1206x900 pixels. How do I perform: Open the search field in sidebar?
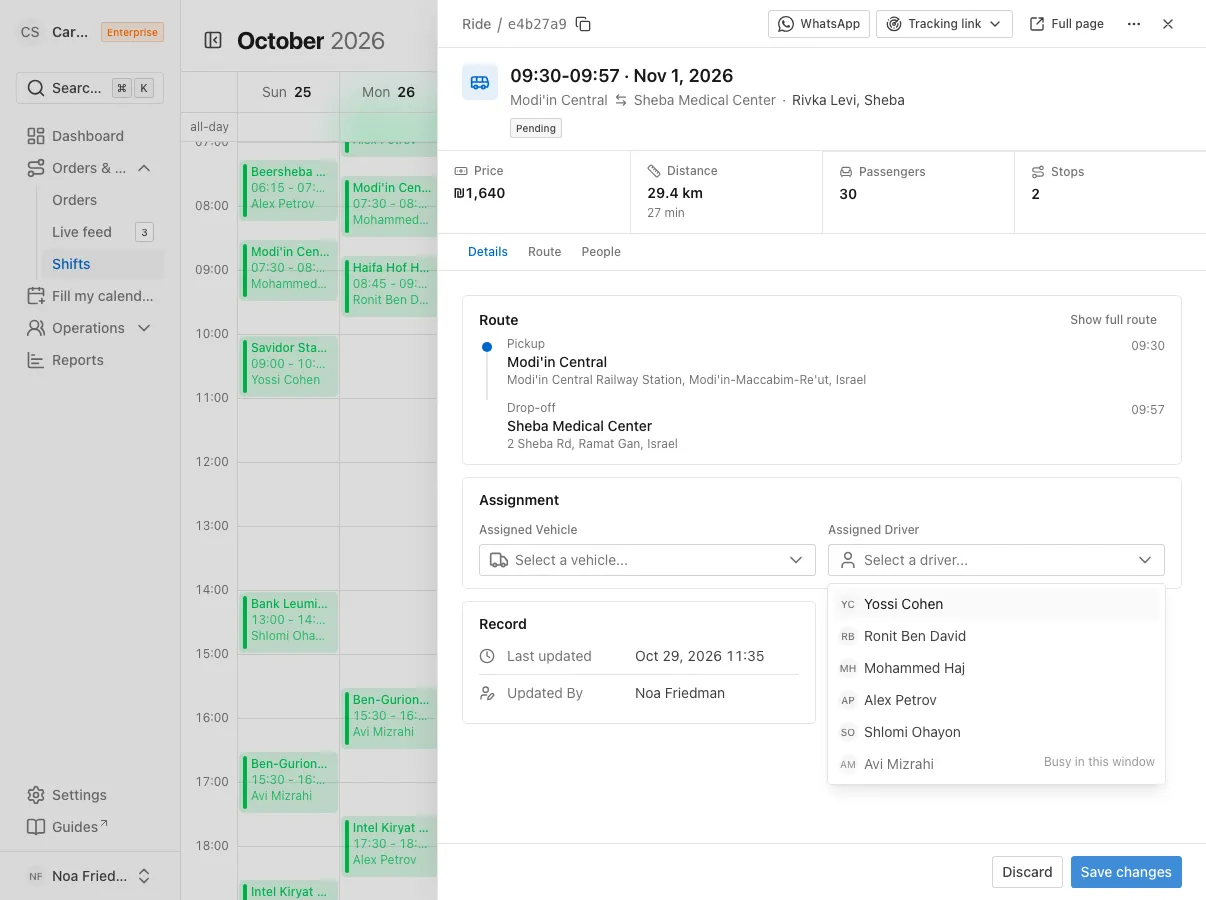(x=90, y=88)
